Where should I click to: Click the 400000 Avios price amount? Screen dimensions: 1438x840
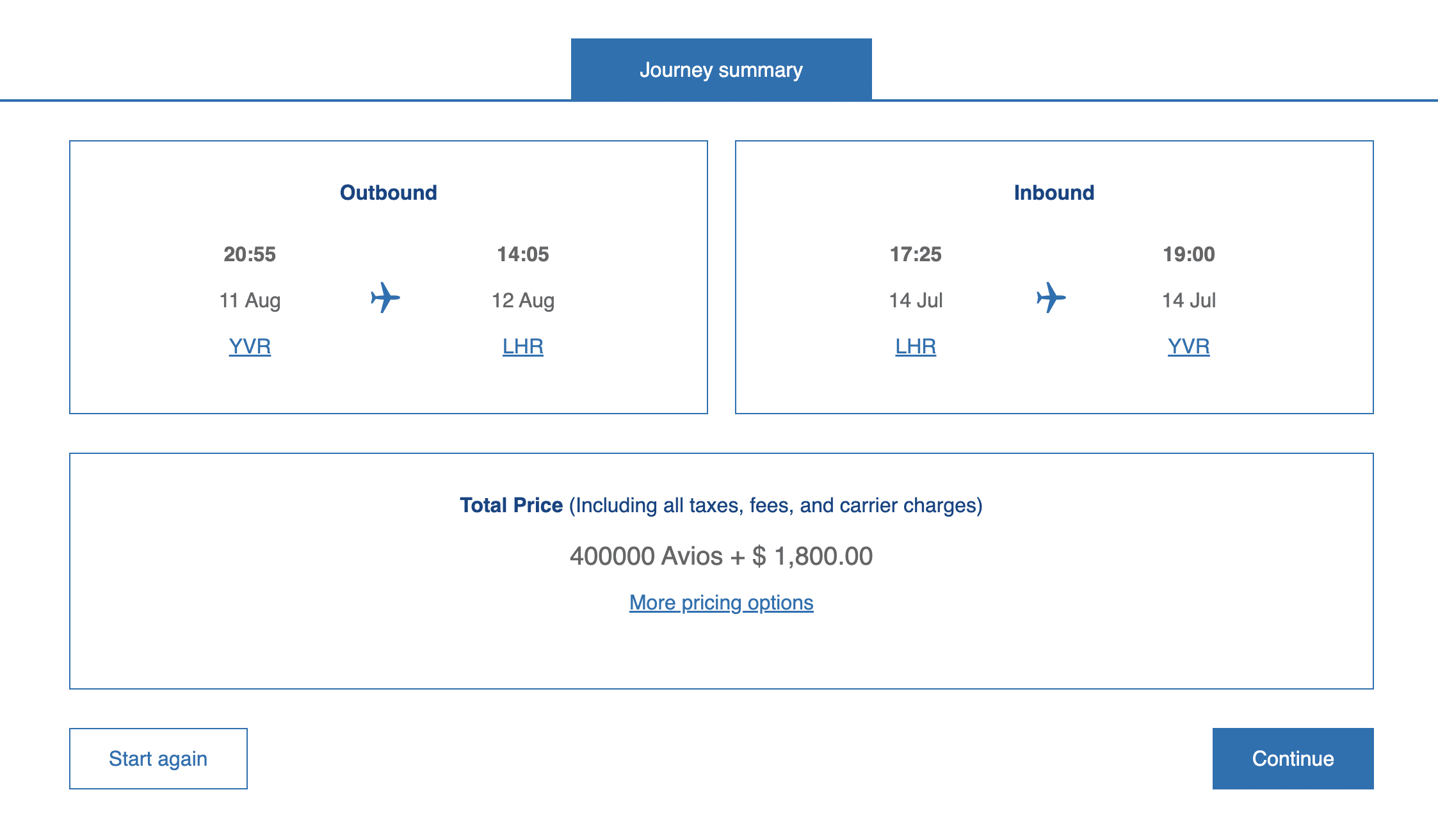coord(646,556)
